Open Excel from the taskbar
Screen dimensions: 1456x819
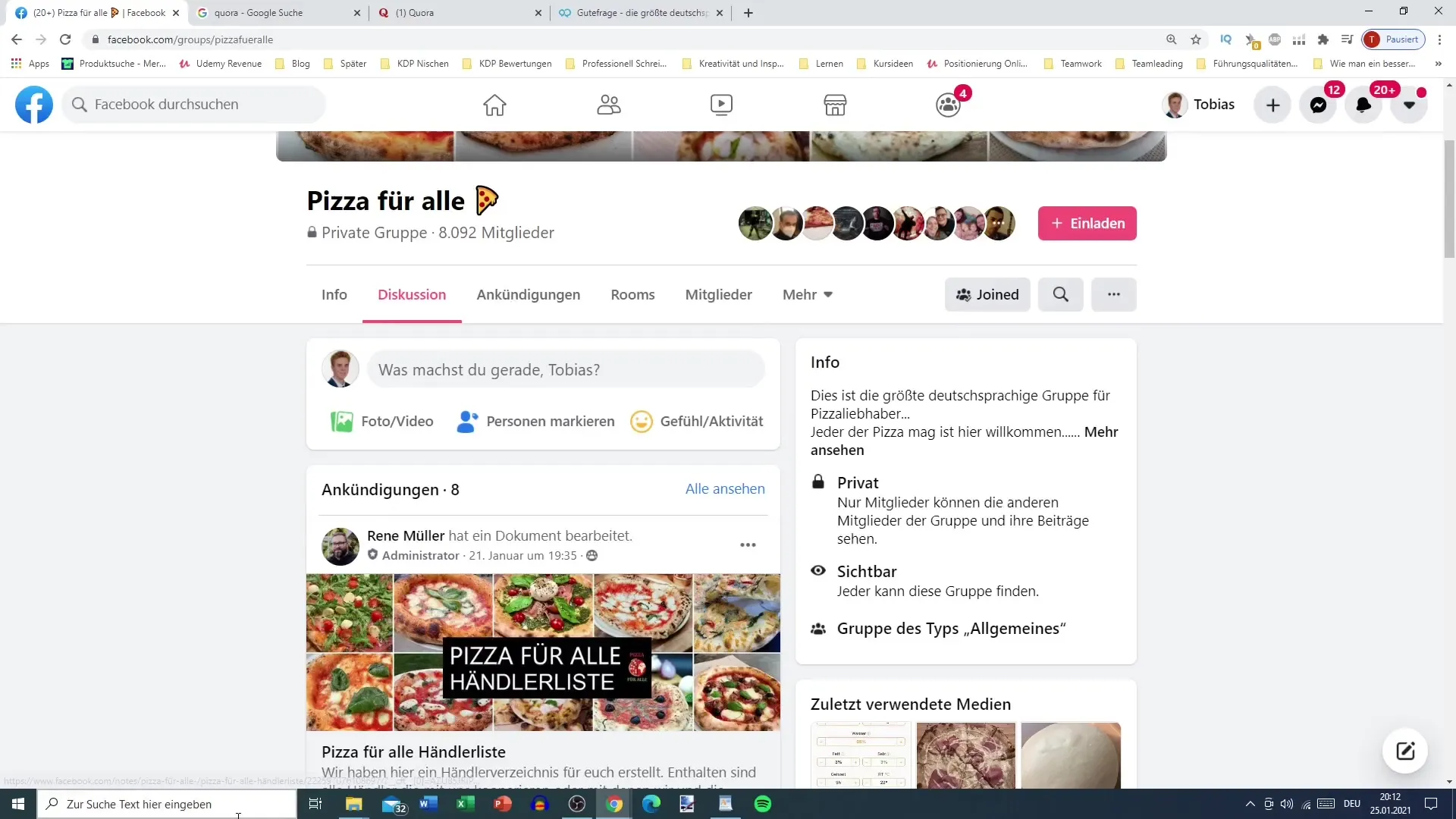point(465,804)
